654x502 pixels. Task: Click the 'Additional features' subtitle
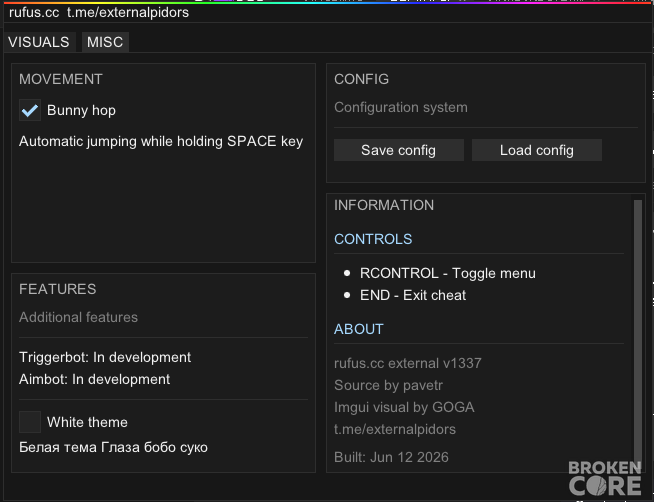click(x=78, y=317)
